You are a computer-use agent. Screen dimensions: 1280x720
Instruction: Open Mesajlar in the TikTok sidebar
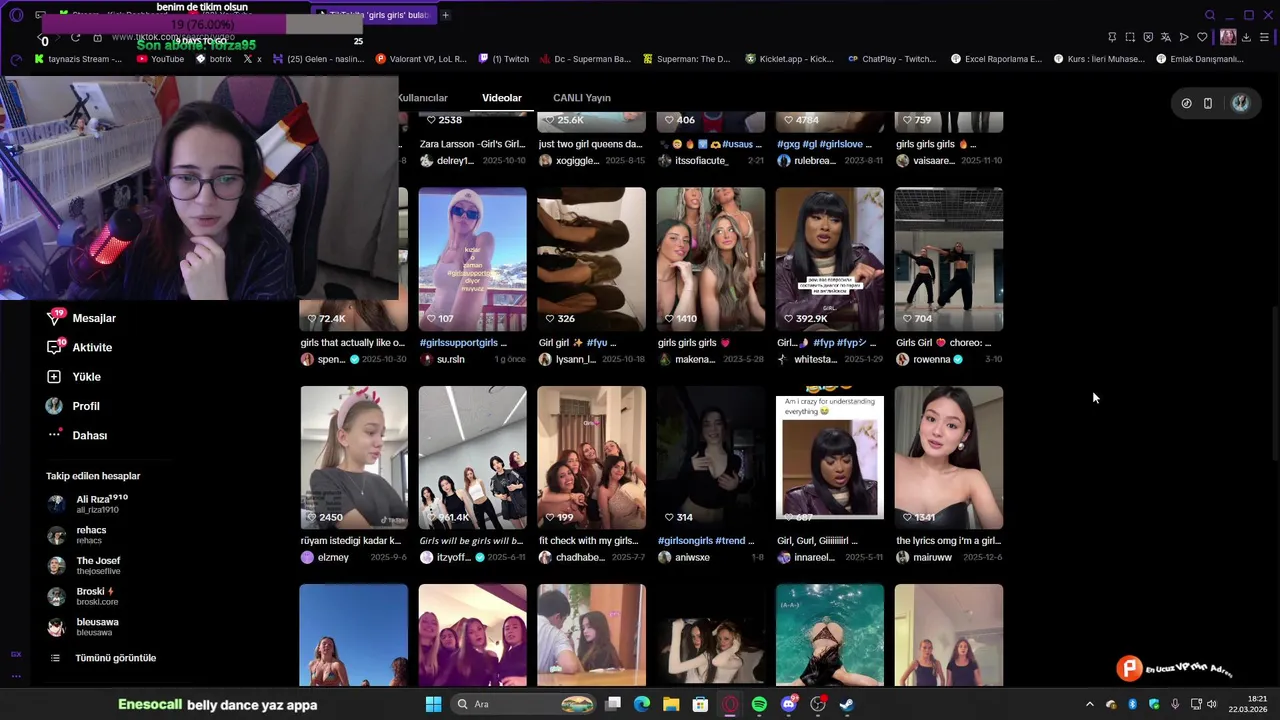[82, 318]
